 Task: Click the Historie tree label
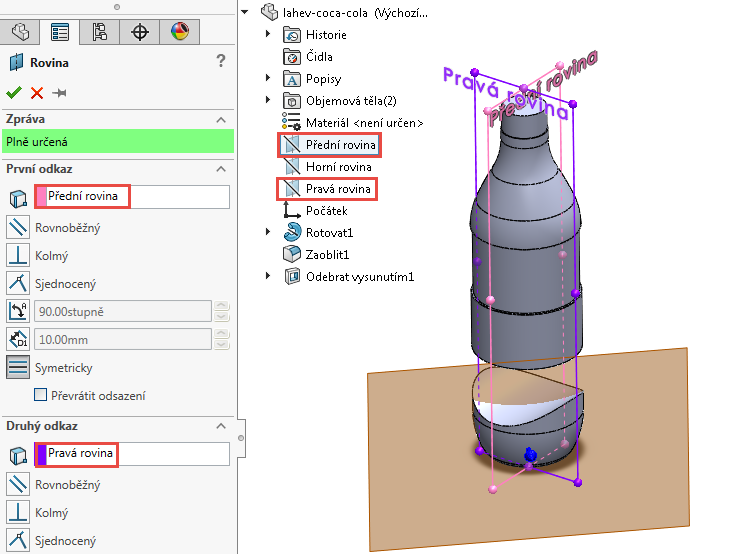tap(326, 35)
